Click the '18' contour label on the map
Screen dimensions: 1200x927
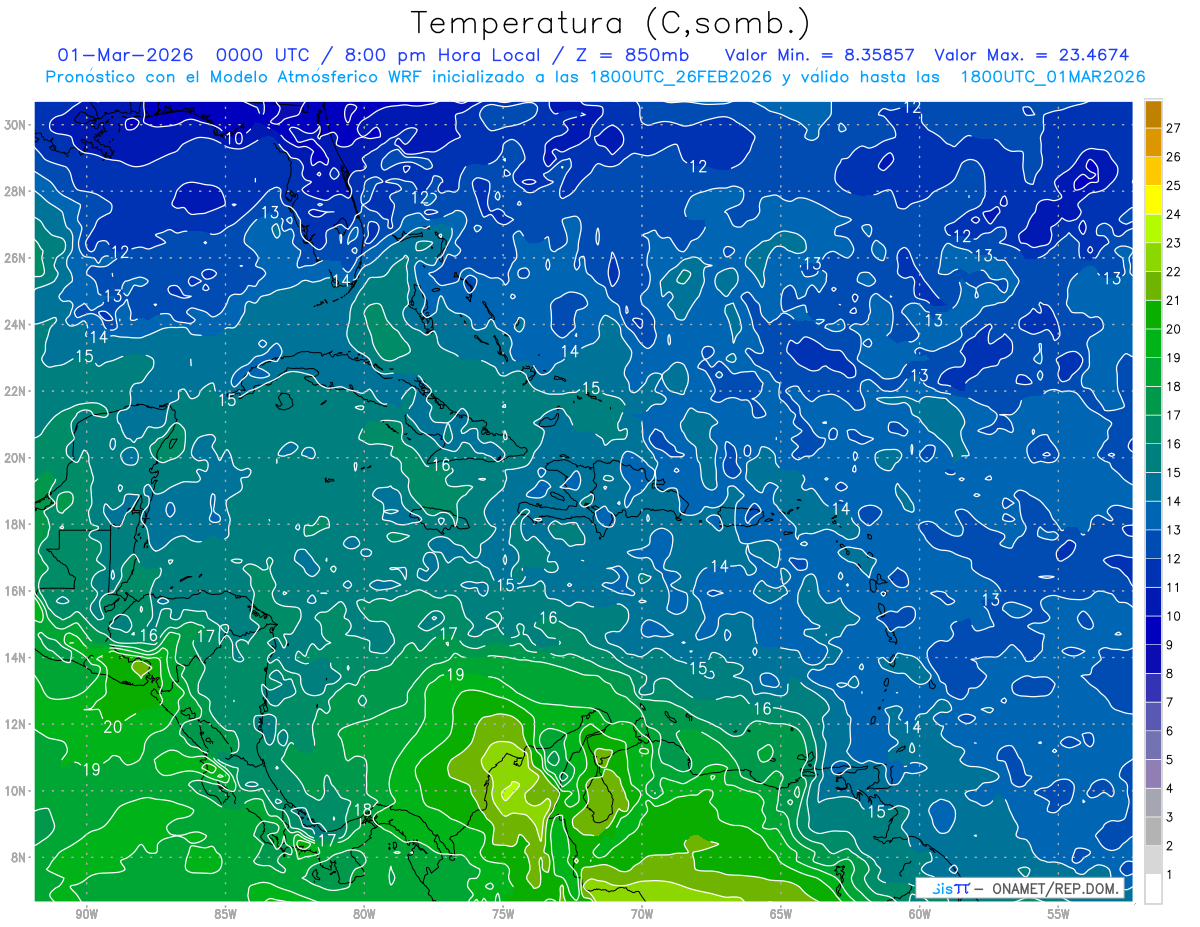coord(363,810)
